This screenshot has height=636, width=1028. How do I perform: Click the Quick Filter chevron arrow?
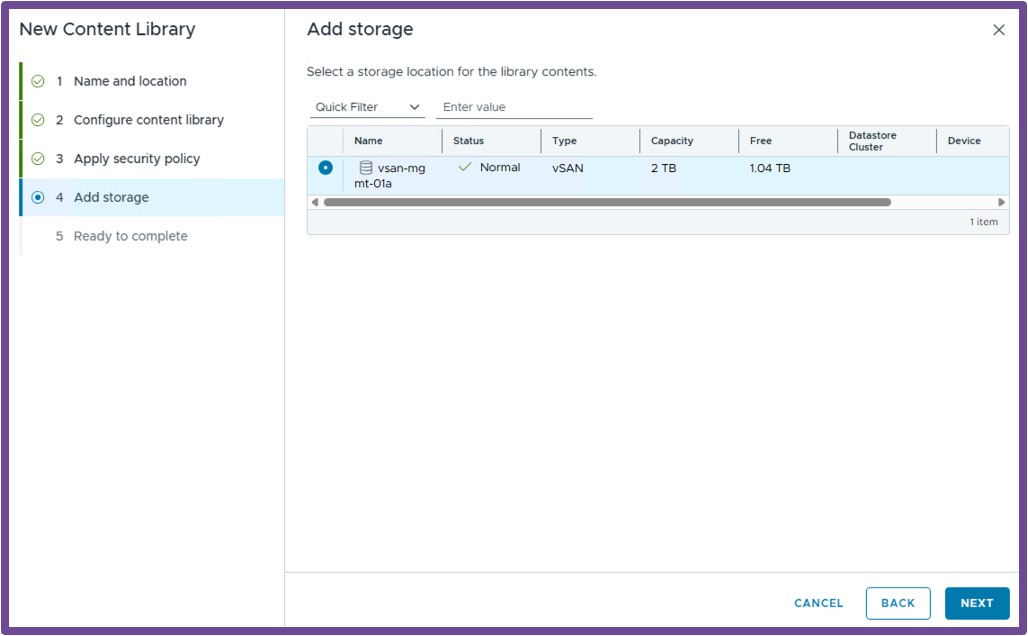[x=414, y=107]
